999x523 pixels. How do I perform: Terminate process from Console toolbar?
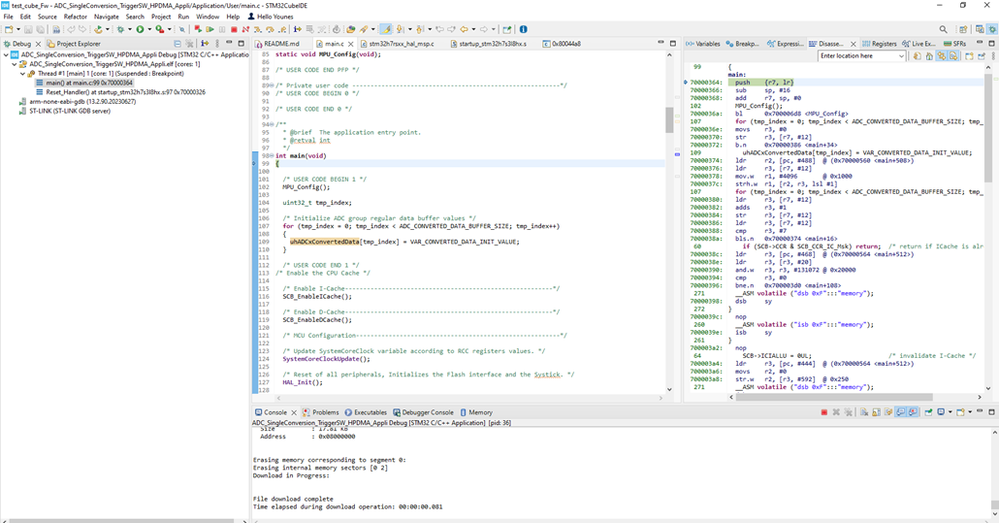(x=823, y=412)
